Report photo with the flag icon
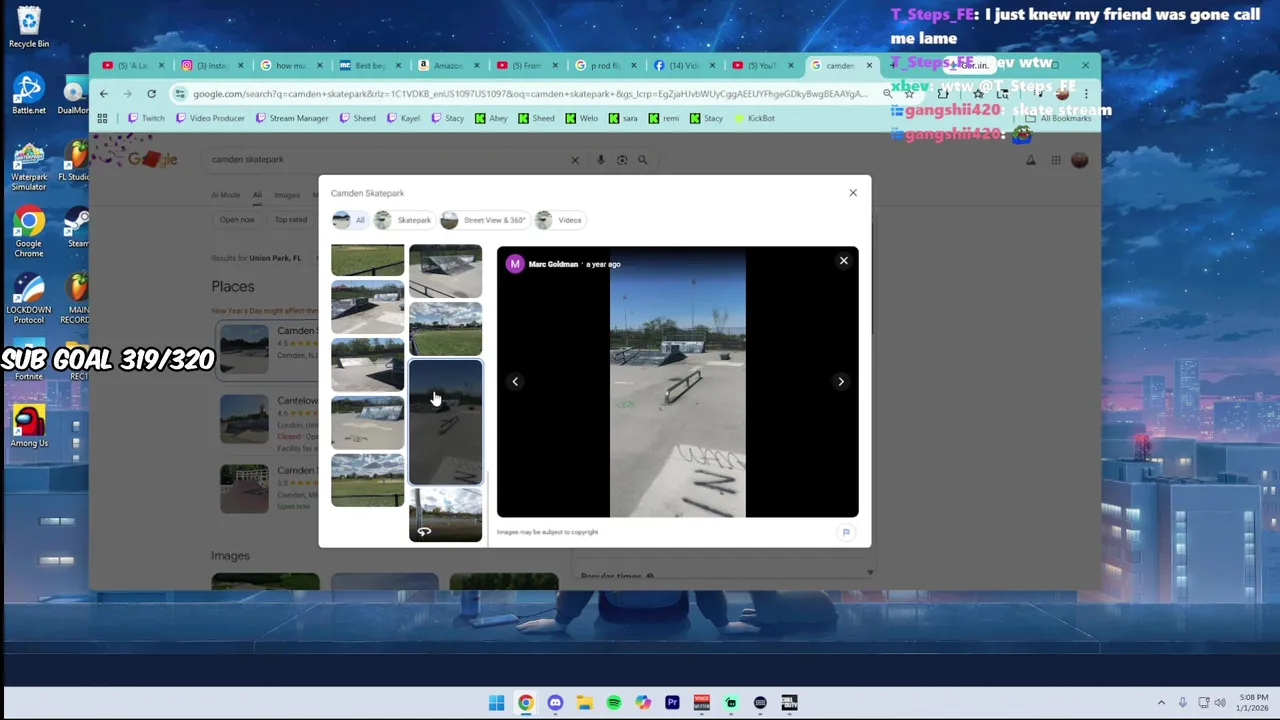Screen dimensions: 1280x720 [846, 532]
